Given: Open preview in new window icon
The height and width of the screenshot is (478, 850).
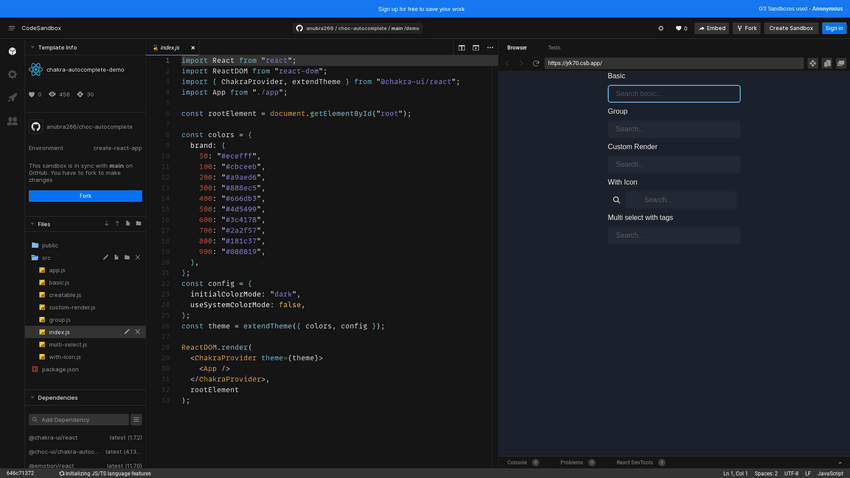Looking at the screenshot, I should [x=827, y=63].
